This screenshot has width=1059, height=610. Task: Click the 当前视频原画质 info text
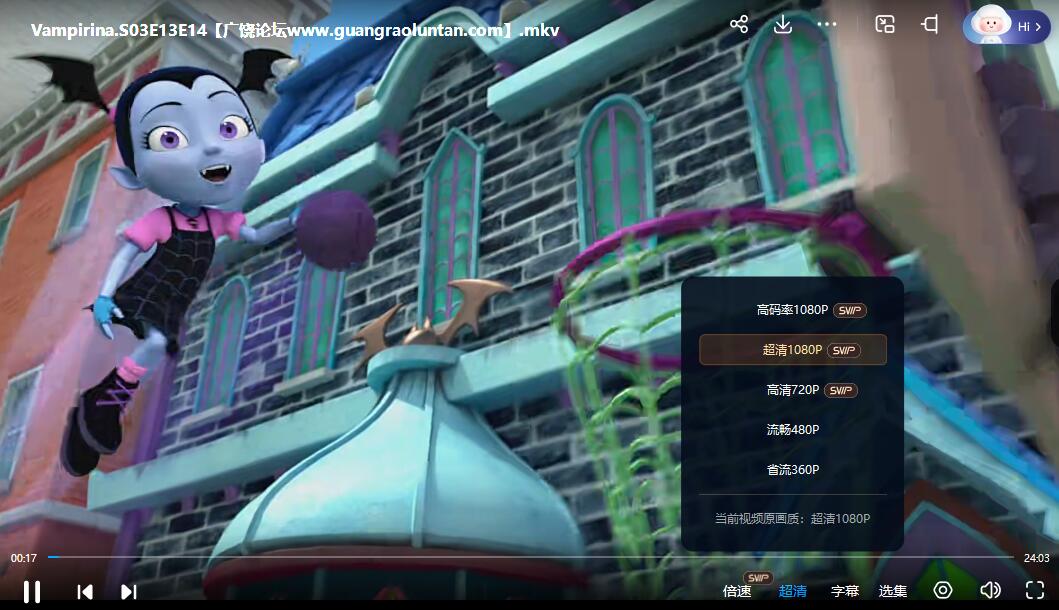pyautogui.click(x=792, y=518)
